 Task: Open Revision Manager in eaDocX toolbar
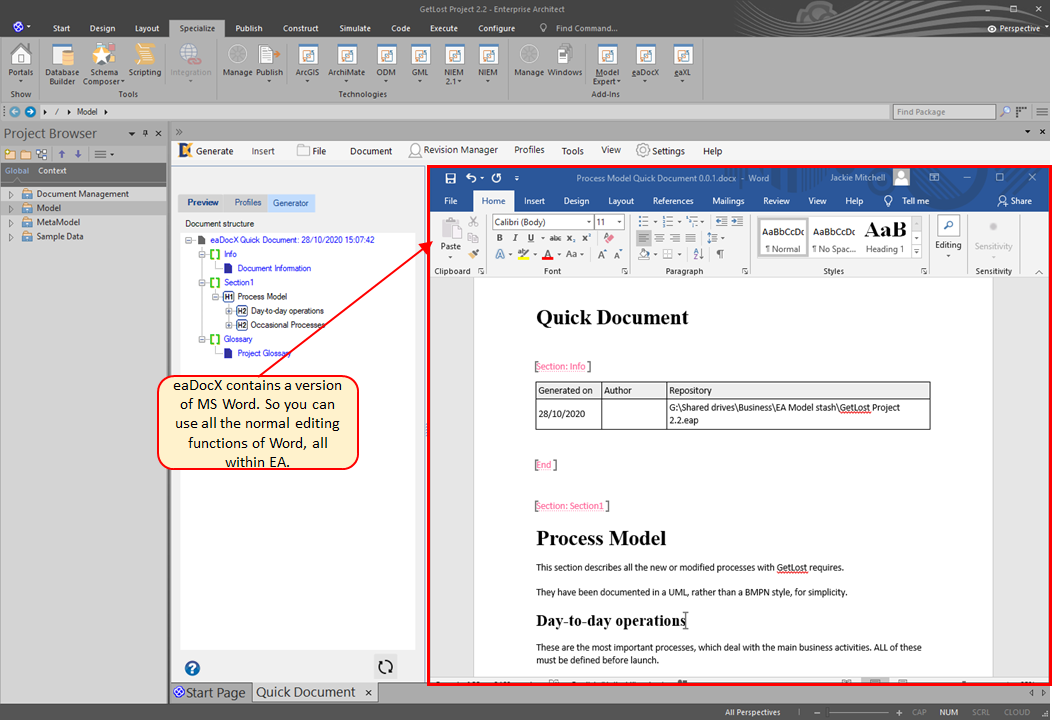pos(454,150)
